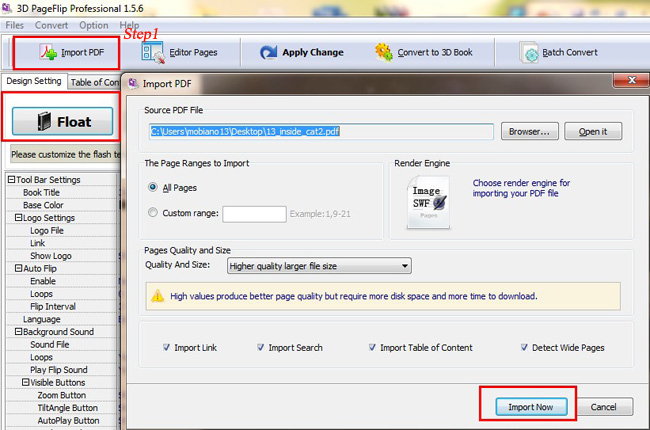Click the Browser... button

click(x=529, y=131)
